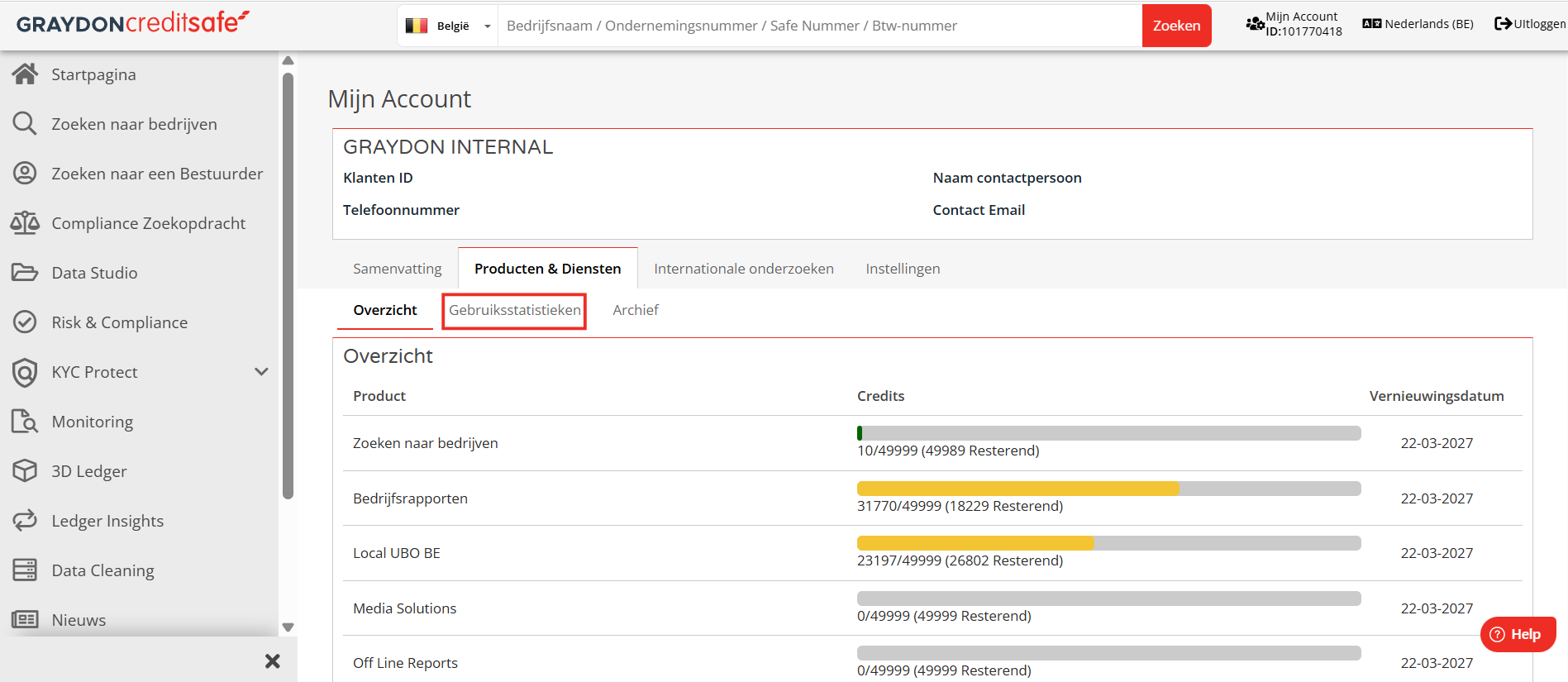1568x682 pixels.
Task: Click the Media Solutions product label
Action: 404,608
